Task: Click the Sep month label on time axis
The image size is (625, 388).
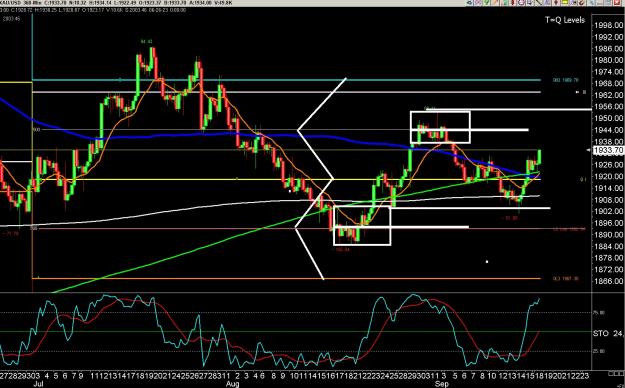Action: click(441, 384)
